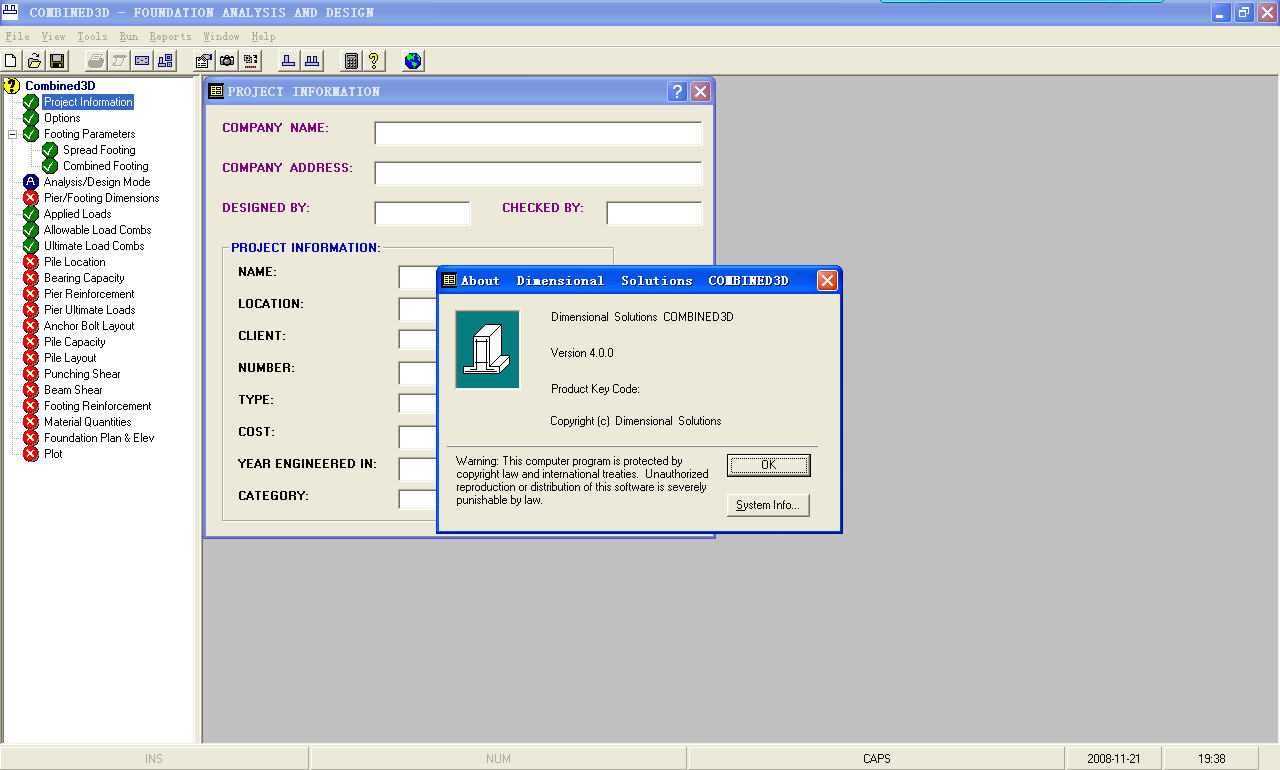Select Pier/Footing Dimensions tree item
The height and width of the screenshot is (770, 1280).
coord(101,198)
